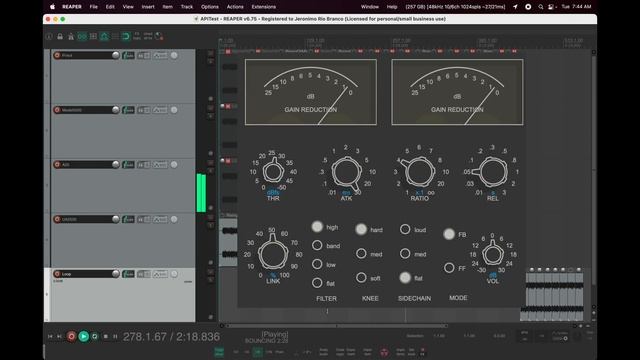Open the View menu
The image size is (640, 360).
(x=128, y=7)
